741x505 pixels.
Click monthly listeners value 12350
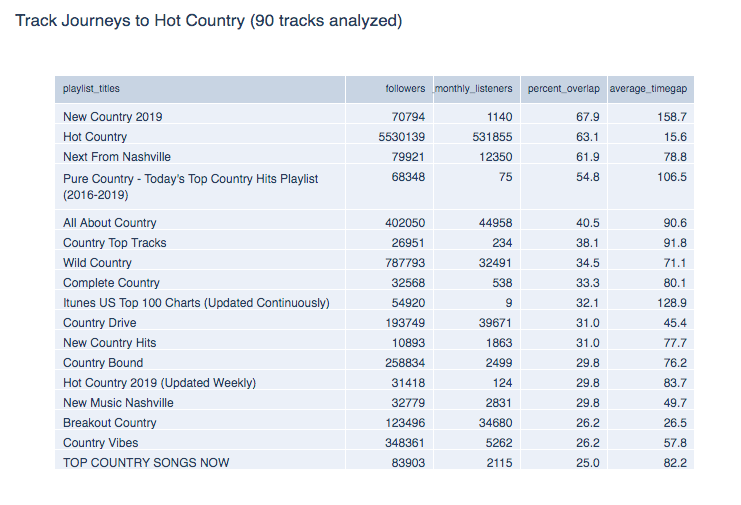pos(496,156)
